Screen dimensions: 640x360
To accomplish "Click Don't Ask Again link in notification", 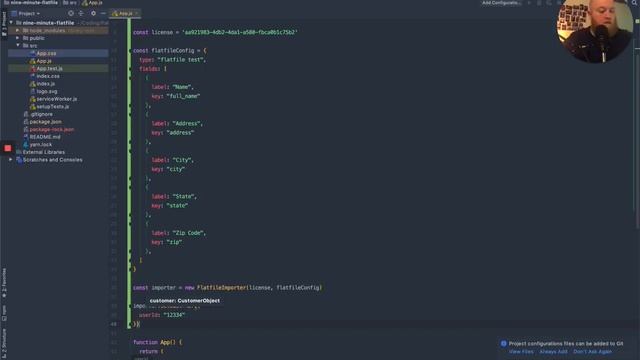I will pos(592,351).
